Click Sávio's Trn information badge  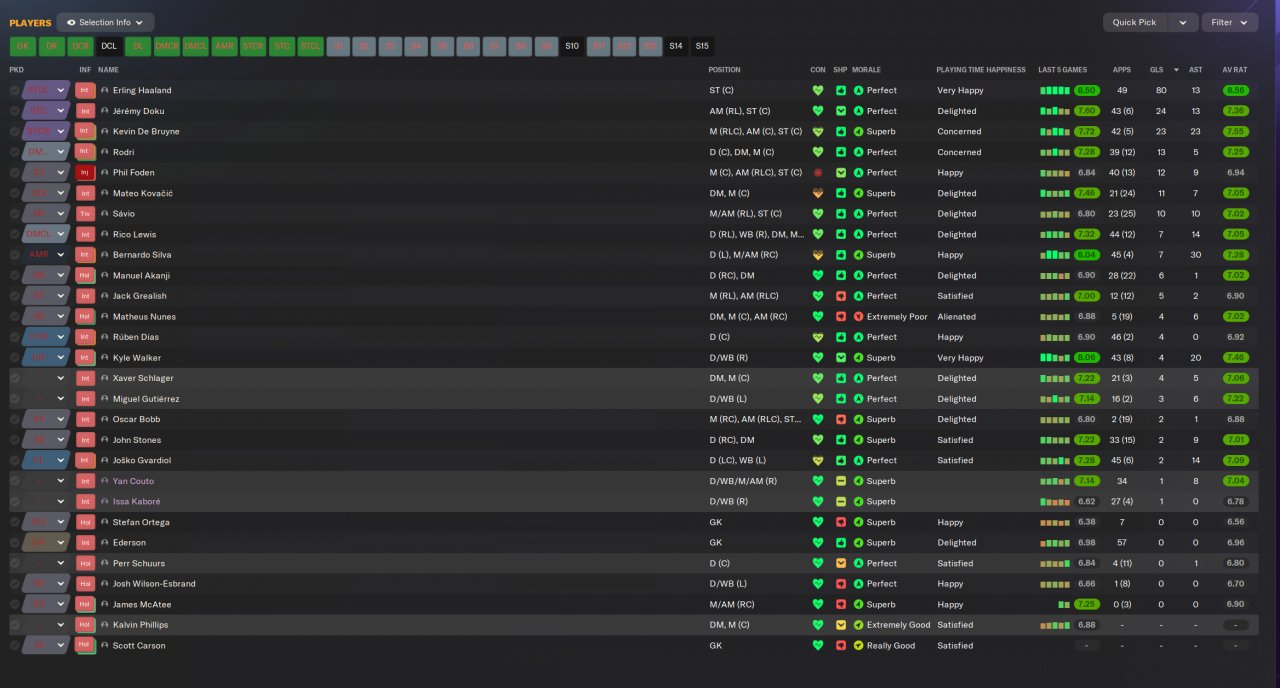pos(85,214)
